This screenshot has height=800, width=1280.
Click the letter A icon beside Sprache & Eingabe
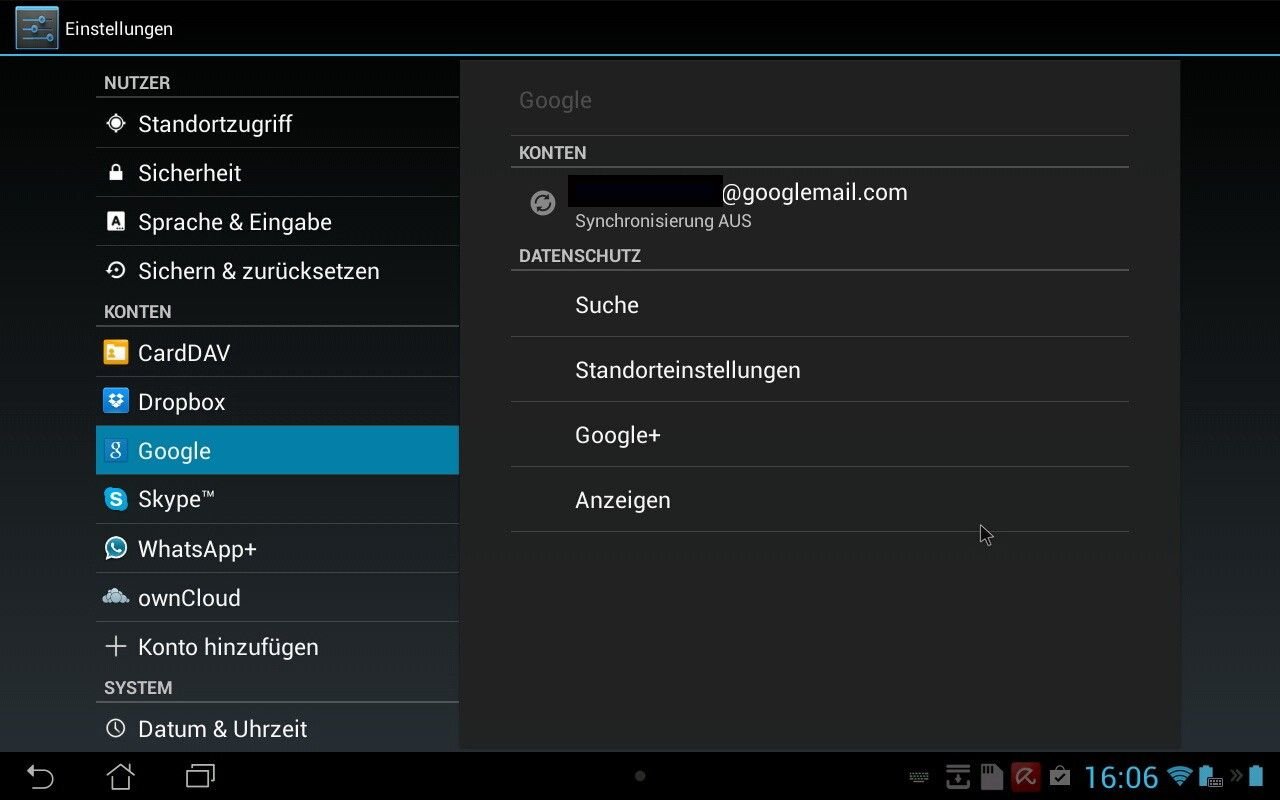pyautogui.click(x=116, y=222)
